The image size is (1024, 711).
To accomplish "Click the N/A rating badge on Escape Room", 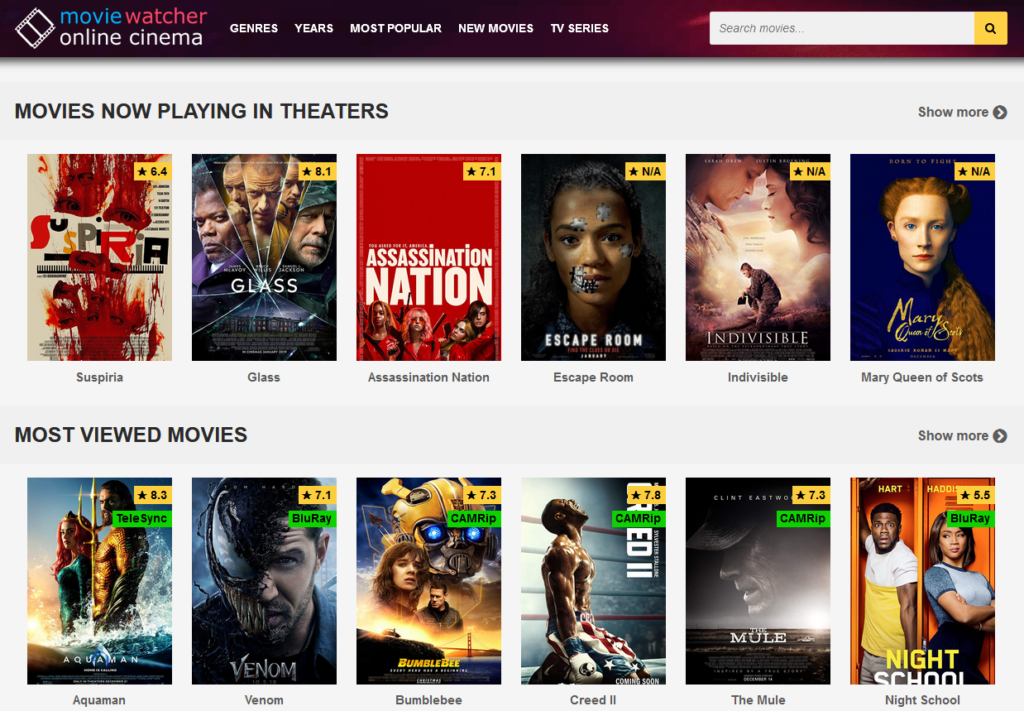I will pyautogui.click(x=645, y=172).
